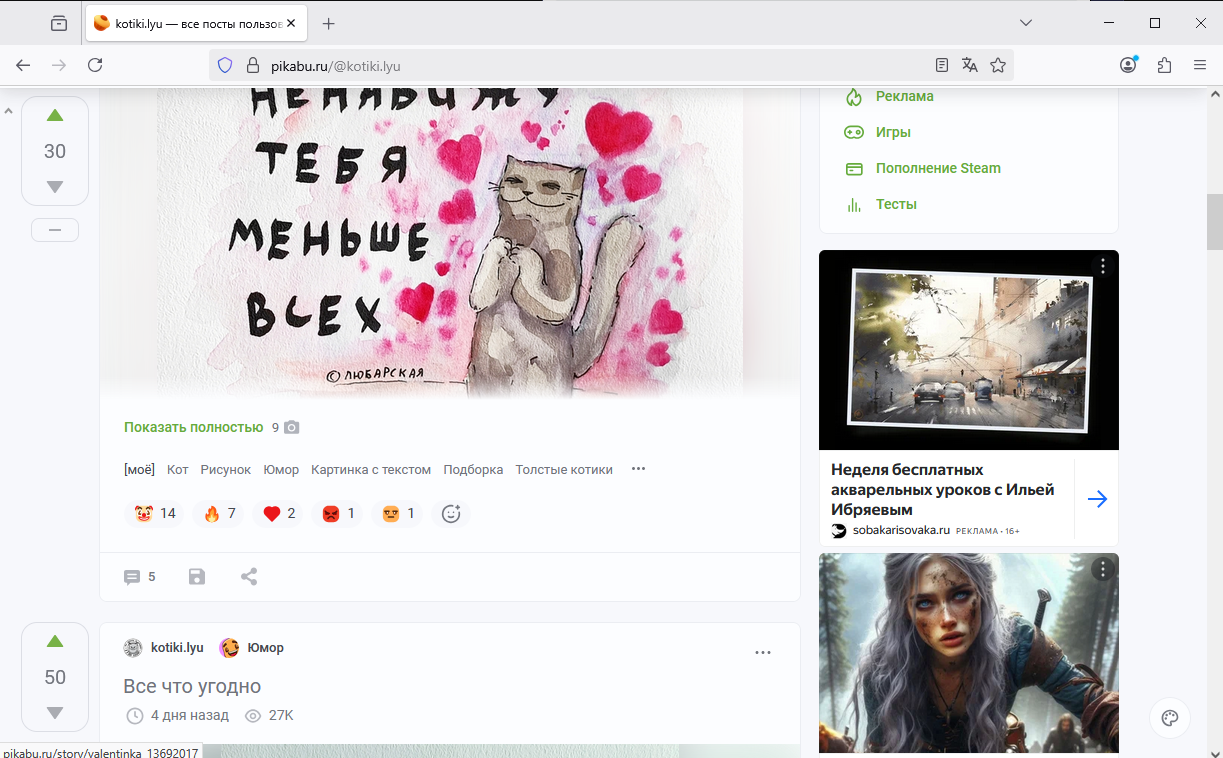
Task: Click the watercolor painting ad image
Action: pos(969,350)
